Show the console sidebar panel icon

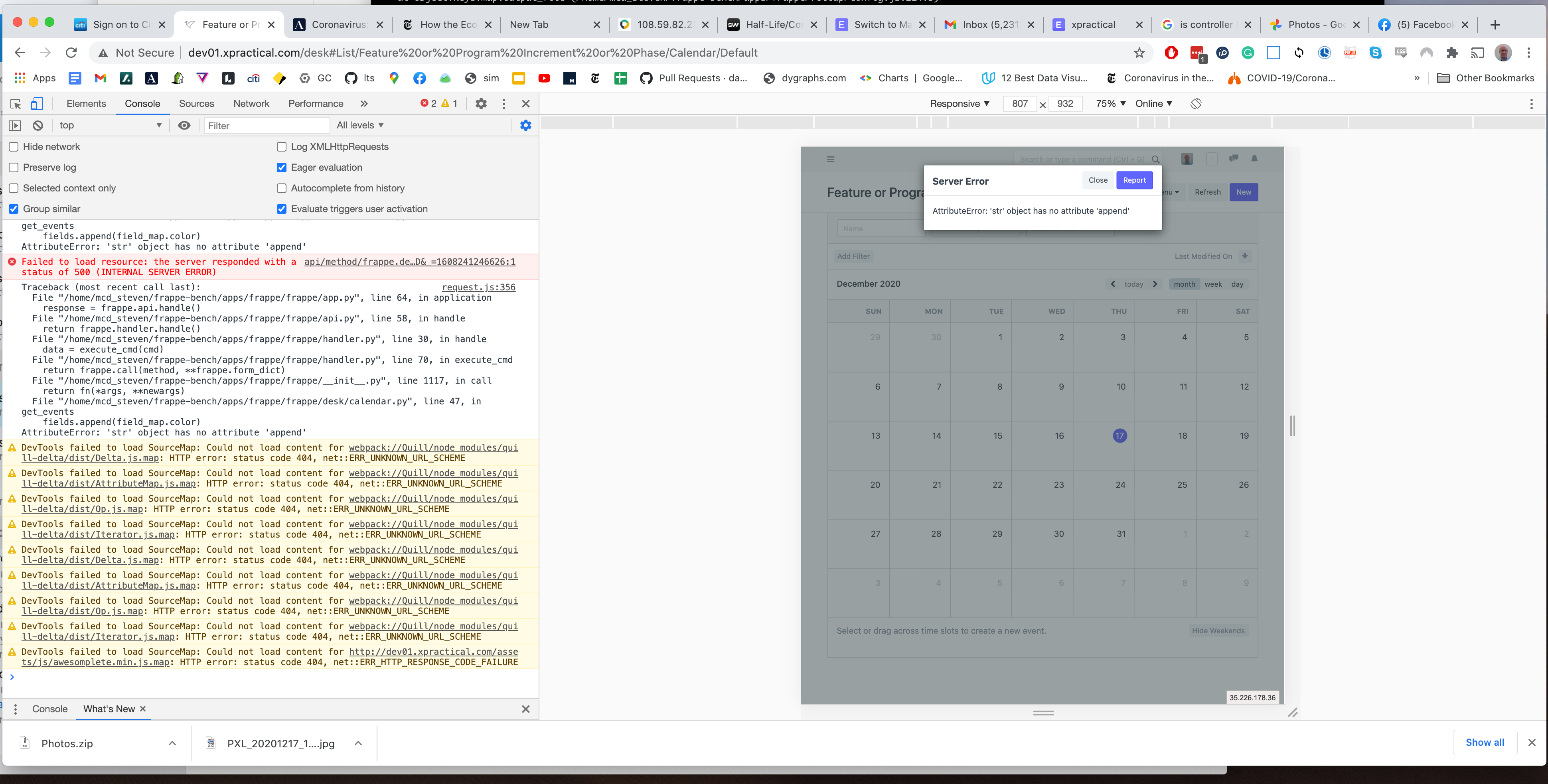[15, 125]
